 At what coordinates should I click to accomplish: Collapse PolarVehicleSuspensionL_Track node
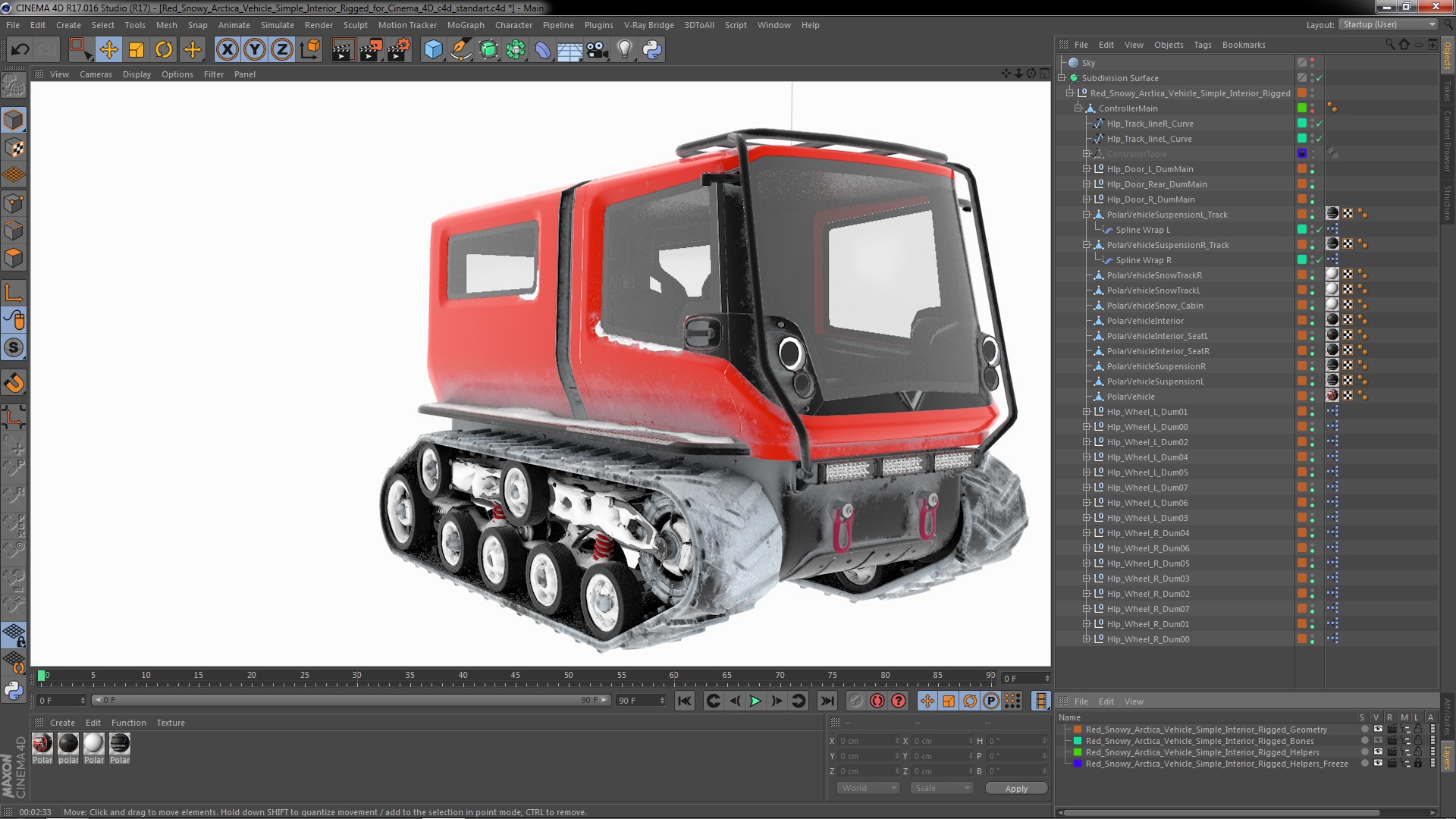(x=1086, y=215)
